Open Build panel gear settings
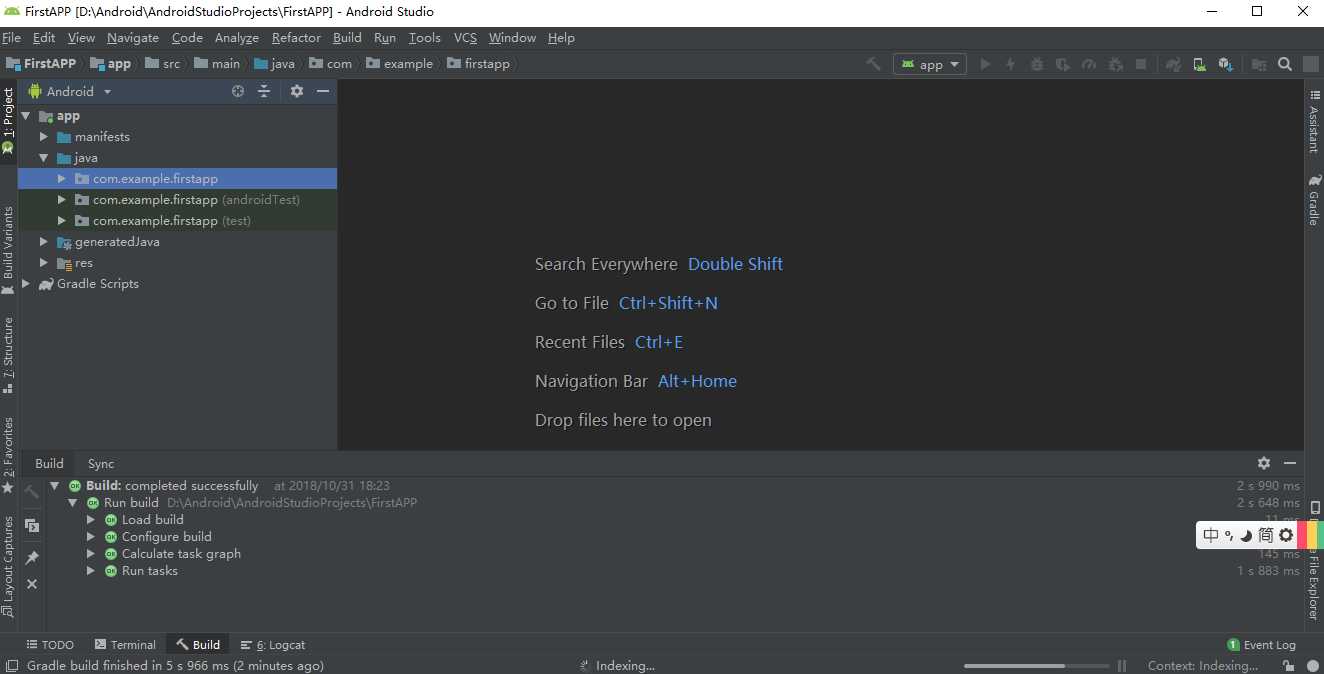The width and height of the screenshot is (1324, 674). pyautogui.click(x=1264, y=463)
